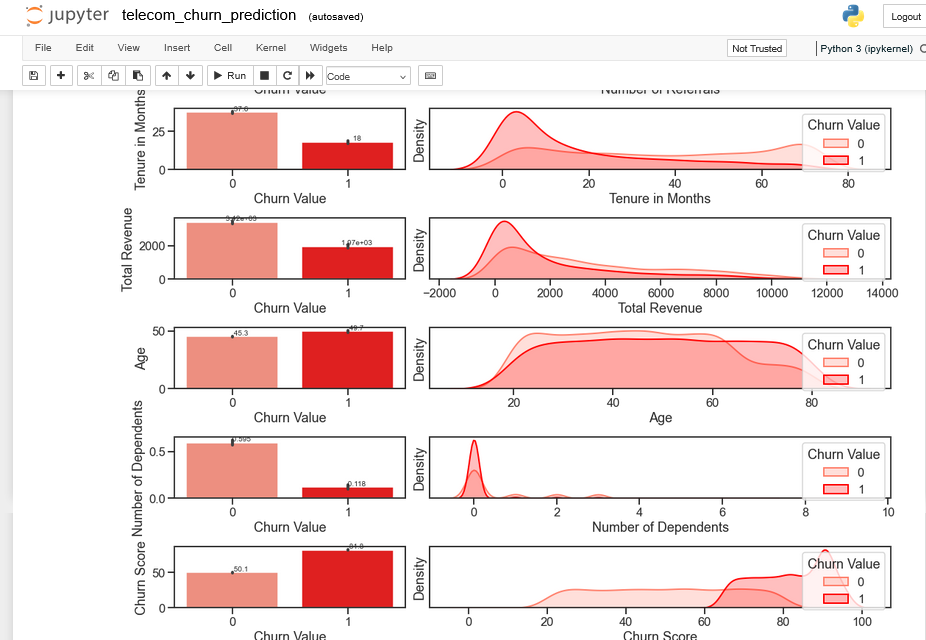Viewport: 926px width, 640px height.
Task: Rename notebook telecom_churn_prediction title
Action: (x=209, y=15)
